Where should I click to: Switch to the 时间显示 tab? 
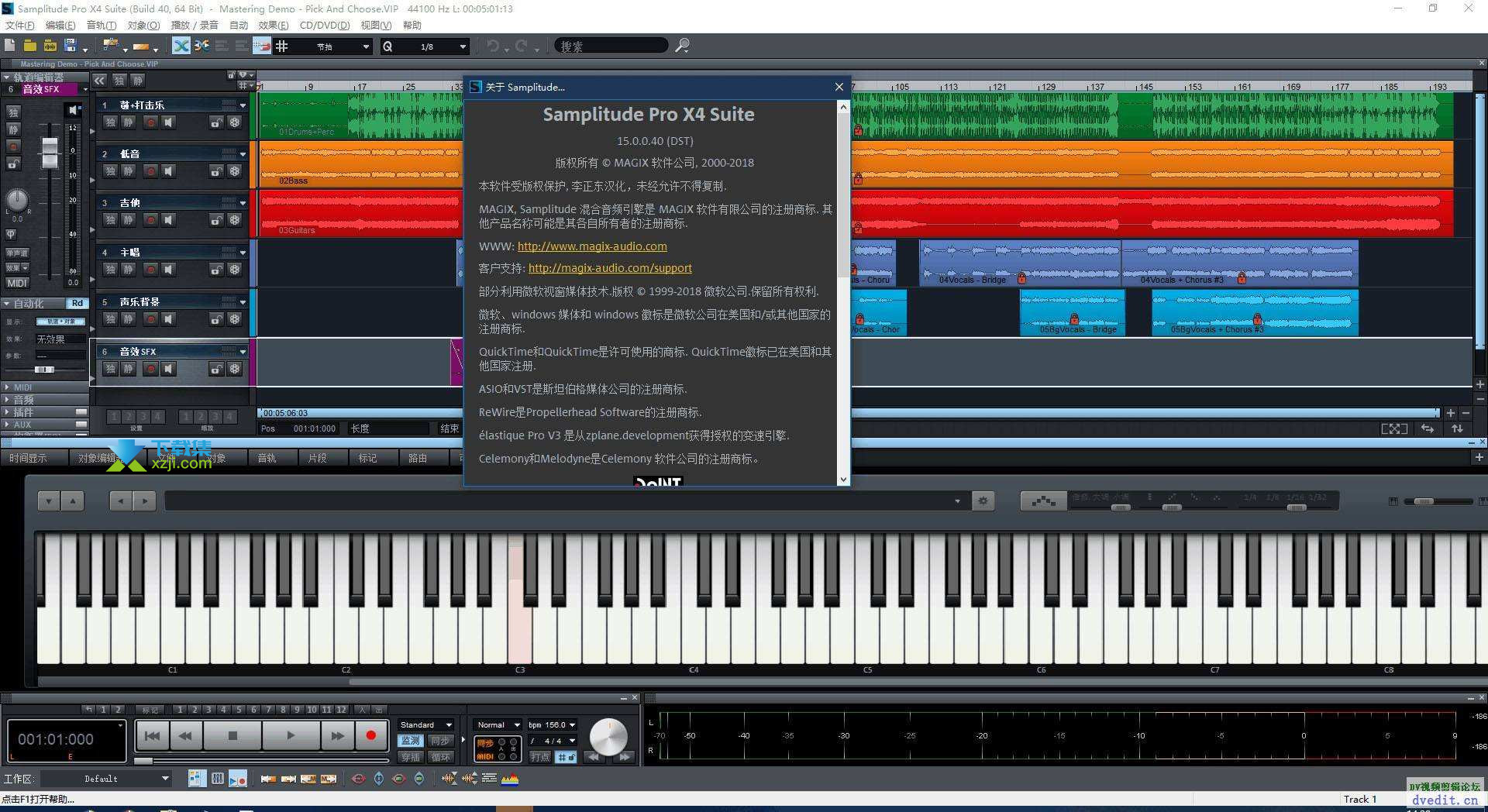29,458
